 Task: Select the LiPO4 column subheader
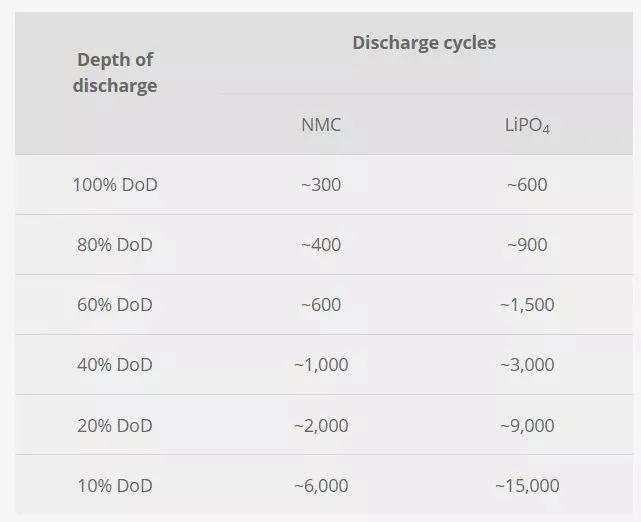(526, 126)
